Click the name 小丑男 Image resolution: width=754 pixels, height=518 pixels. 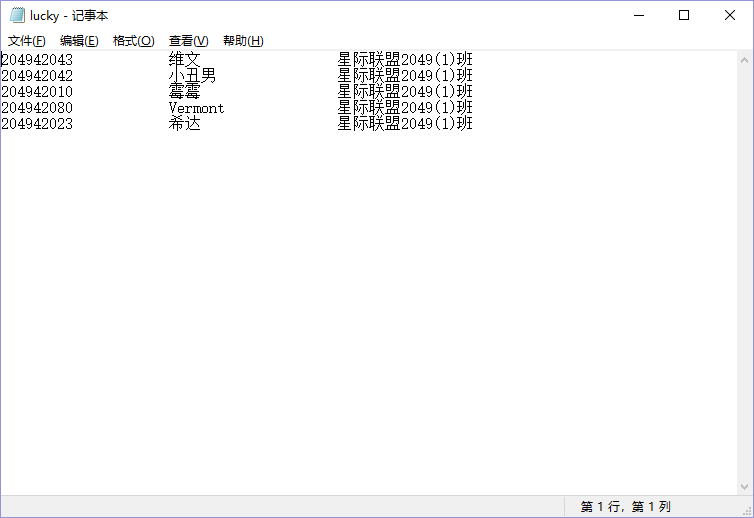[192, 76]
